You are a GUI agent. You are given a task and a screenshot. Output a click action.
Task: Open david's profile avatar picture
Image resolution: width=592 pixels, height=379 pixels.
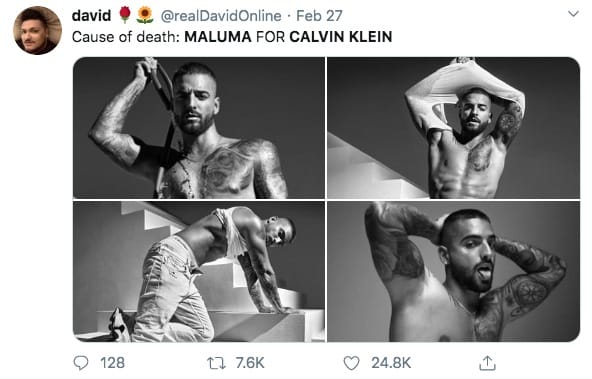point(37,30)
